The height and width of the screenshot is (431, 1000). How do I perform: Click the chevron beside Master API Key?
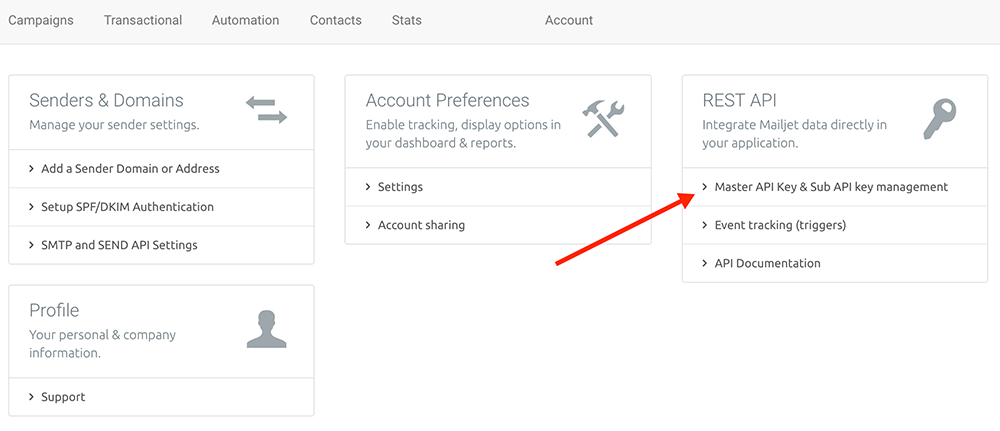pos(705,187)
